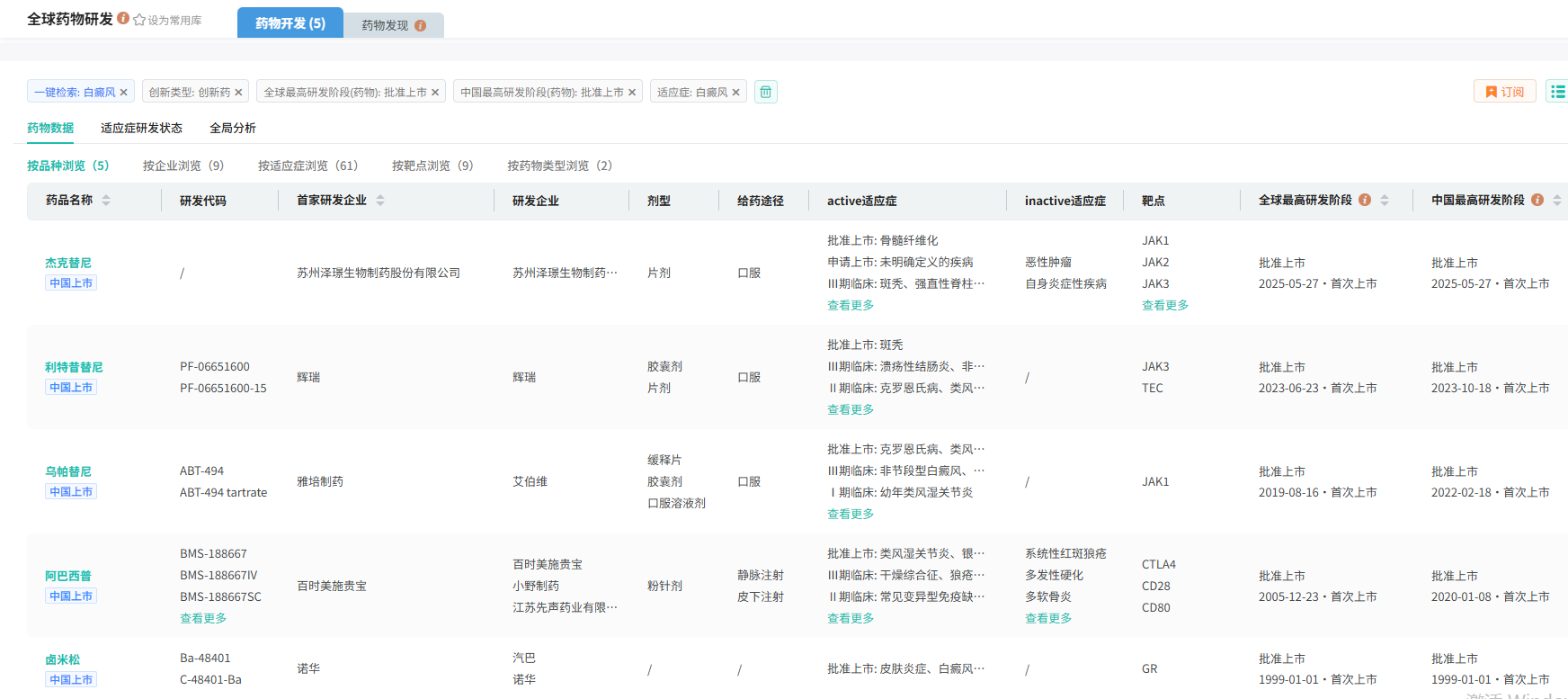Click the trash icon to clear filters
Viewport: 1568px width, 699px height.
[765, 92]
